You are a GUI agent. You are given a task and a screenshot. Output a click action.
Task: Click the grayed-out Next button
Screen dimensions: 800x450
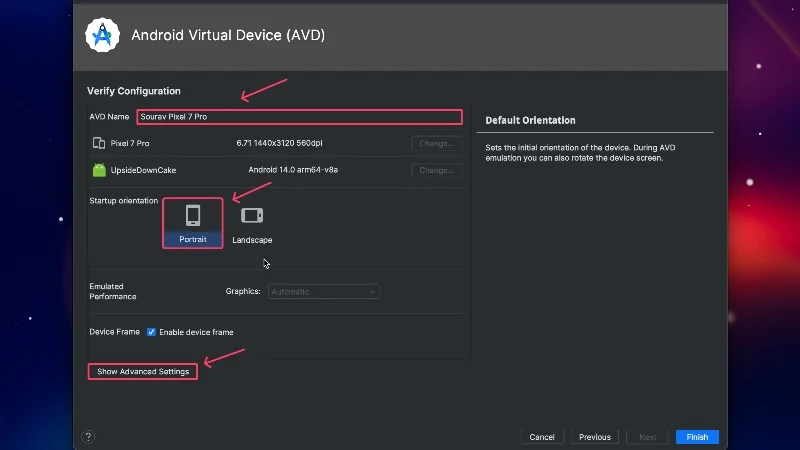(647, 437)
